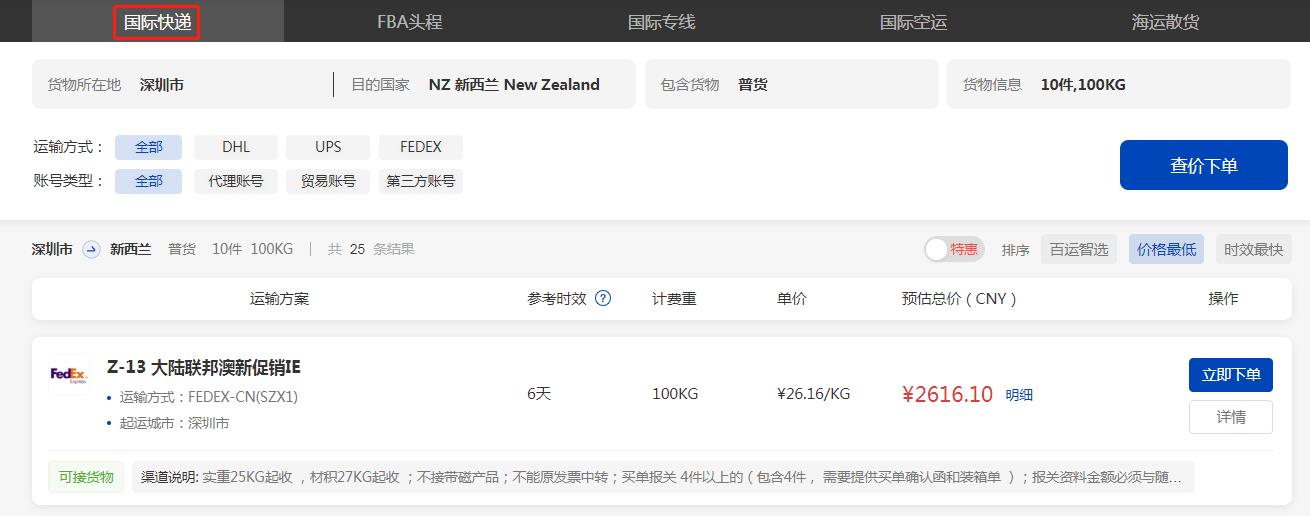1310x516 pixels.
Task: Filter account type by 第三方账号
Action: (421, 181)
